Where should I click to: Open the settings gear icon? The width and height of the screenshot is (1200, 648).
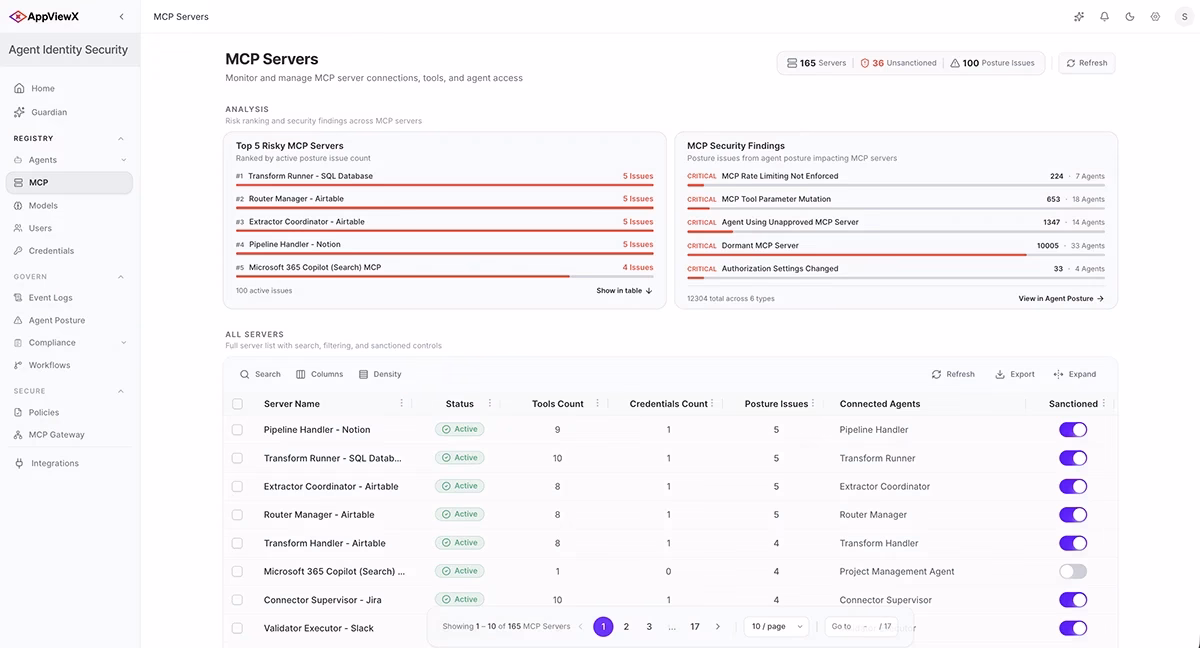tap(1155, 17)
